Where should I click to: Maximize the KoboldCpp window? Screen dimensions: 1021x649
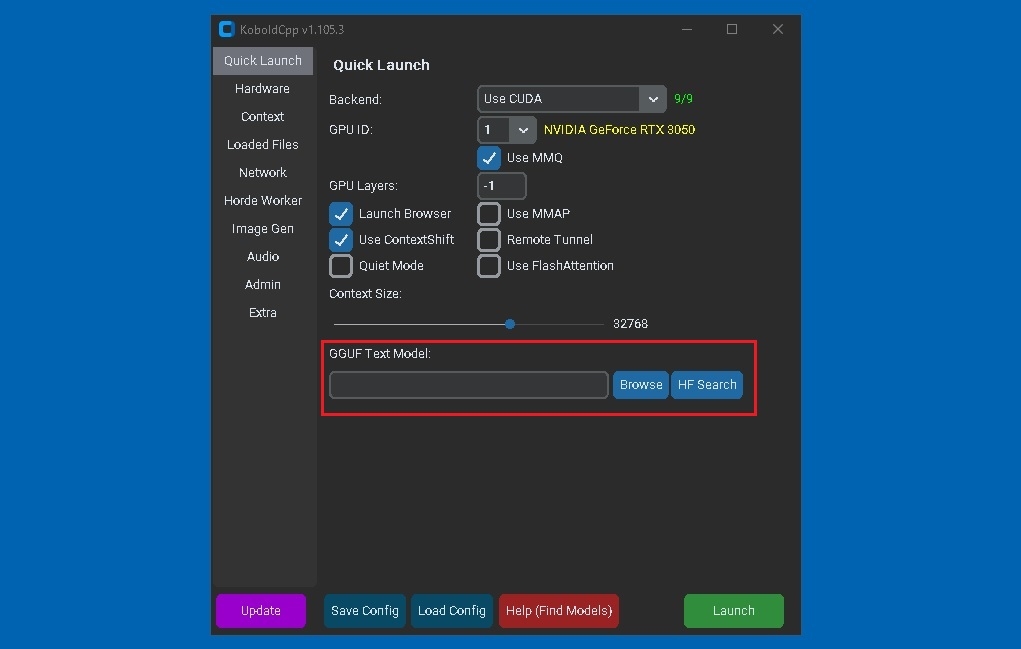click(x=732, y=29)
